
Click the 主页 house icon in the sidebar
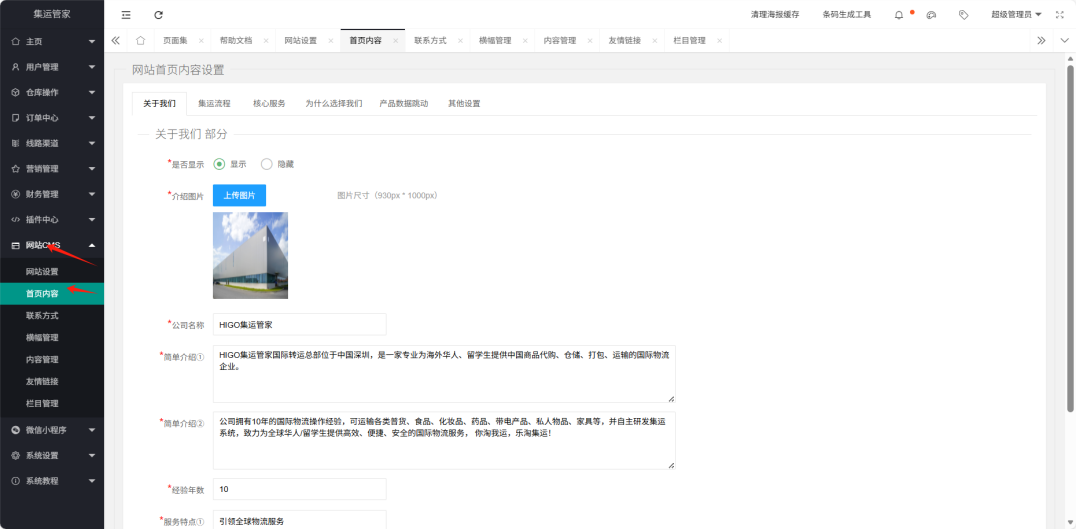point(16,41)
